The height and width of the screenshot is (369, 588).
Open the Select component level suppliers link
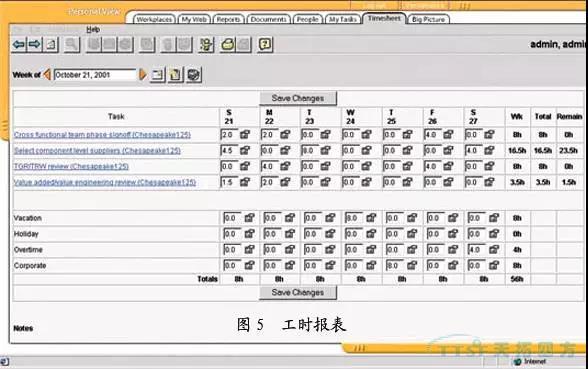pyautogui.click(x=97, y=150)
